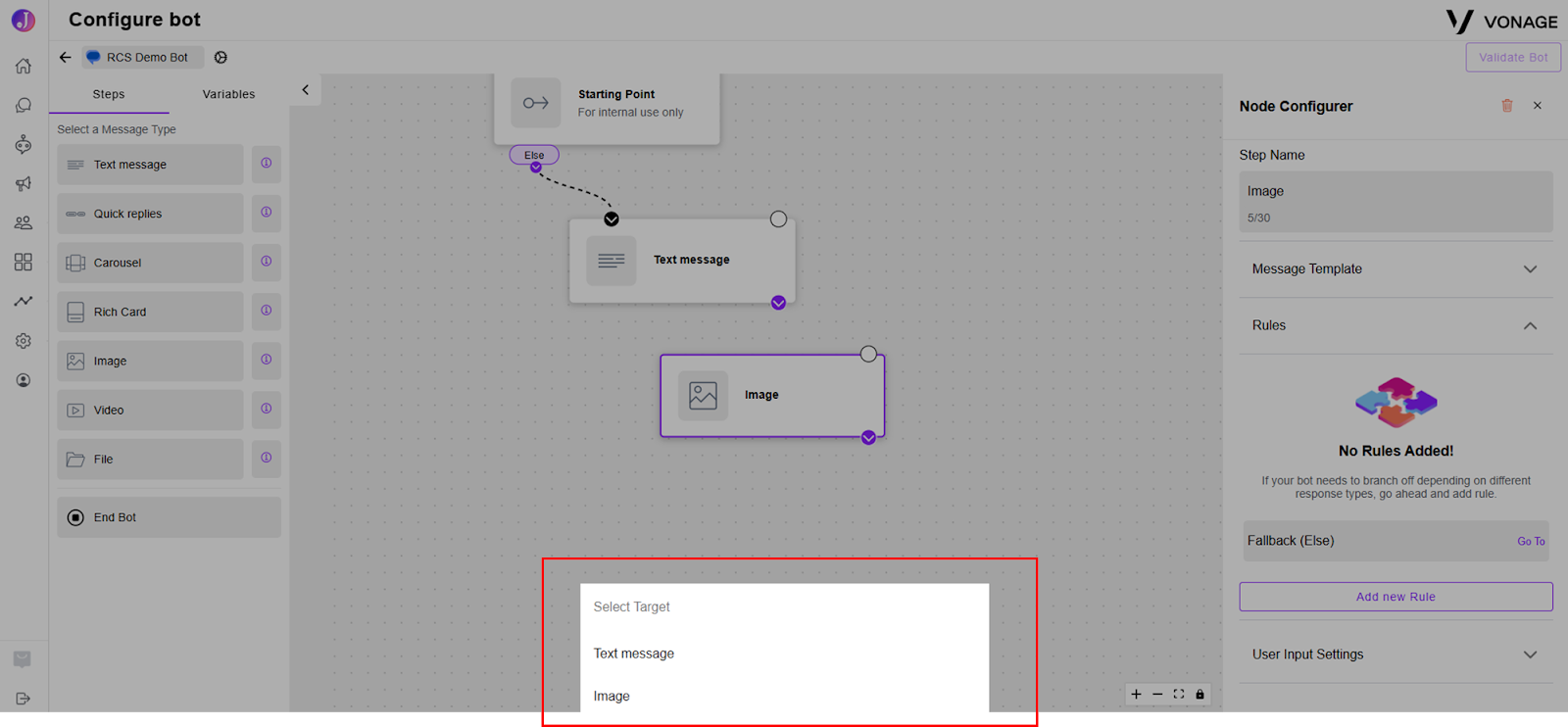1568x727 pixels.
Task: Delete node using the trash icon
Action: tap(1507, 106)
